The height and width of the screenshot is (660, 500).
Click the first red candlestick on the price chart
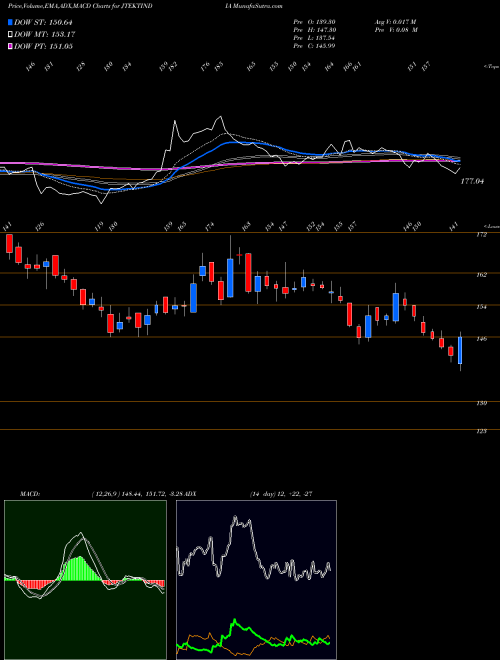pyautogui.click(x=9, y=244)
